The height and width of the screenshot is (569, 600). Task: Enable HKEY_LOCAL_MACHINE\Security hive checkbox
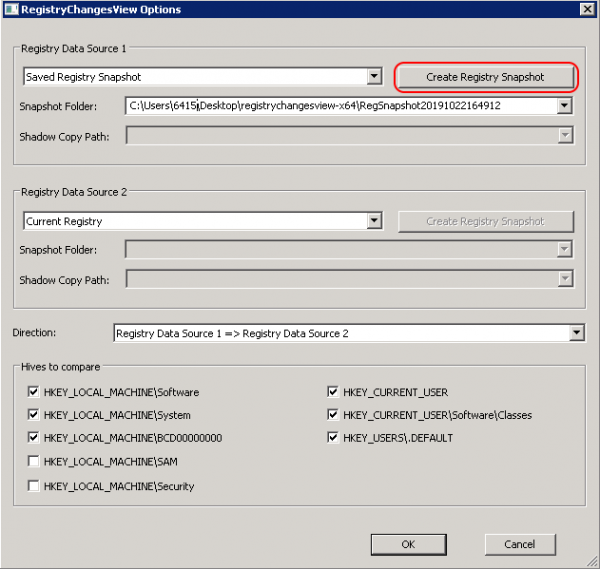[x=34, y=486]
